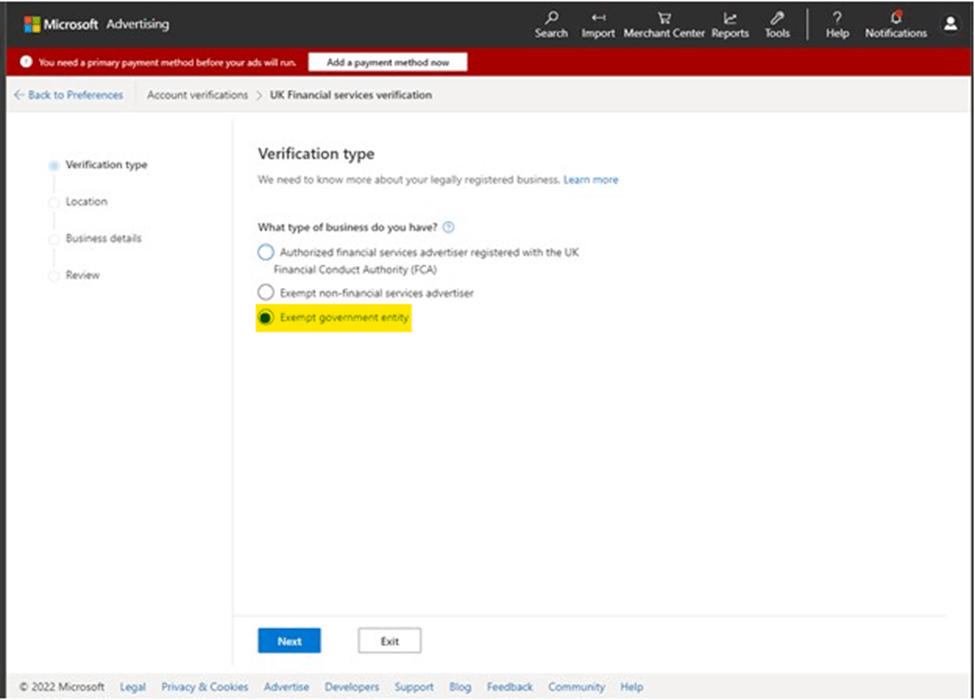The height and width of the screenshot is (700, 975).
Task: Click the Exit button
Action: click(x=389, y=640)
